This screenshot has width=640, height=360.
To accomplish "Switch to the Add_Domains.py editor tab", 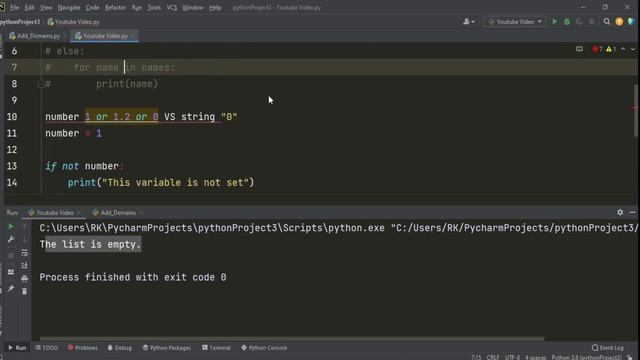I will click(x=38, y=36).
